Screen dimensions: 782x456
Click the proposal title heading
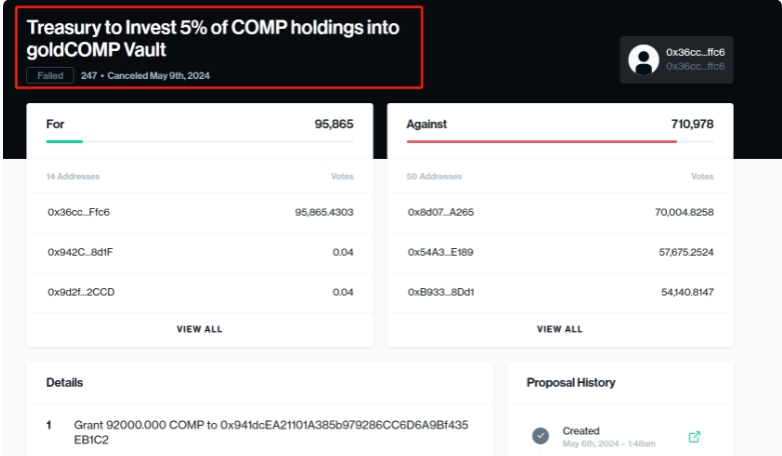coord(213,38)
